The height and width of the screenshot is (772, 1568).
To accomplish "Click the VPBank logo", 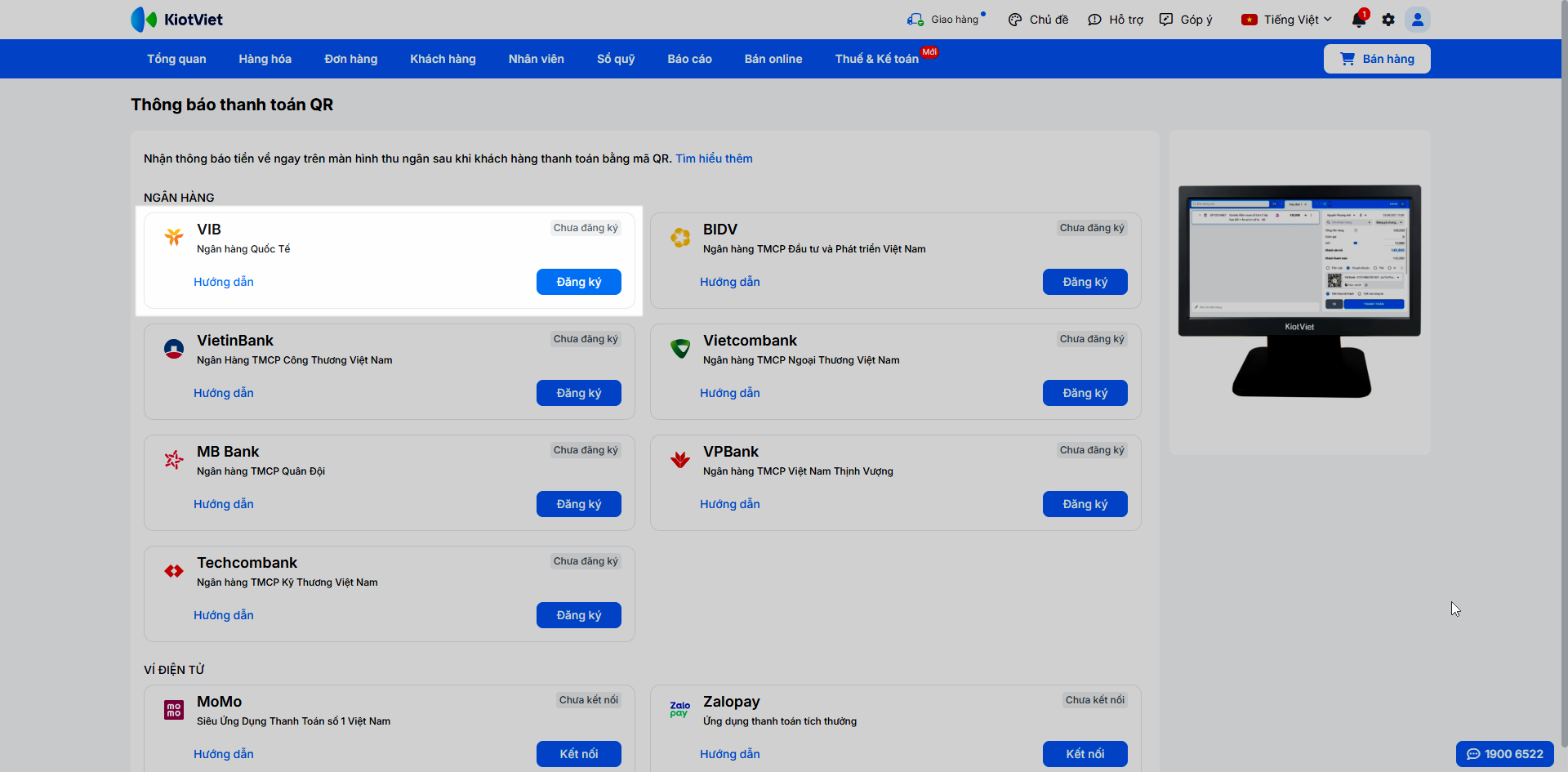I will tap(680, 459).
